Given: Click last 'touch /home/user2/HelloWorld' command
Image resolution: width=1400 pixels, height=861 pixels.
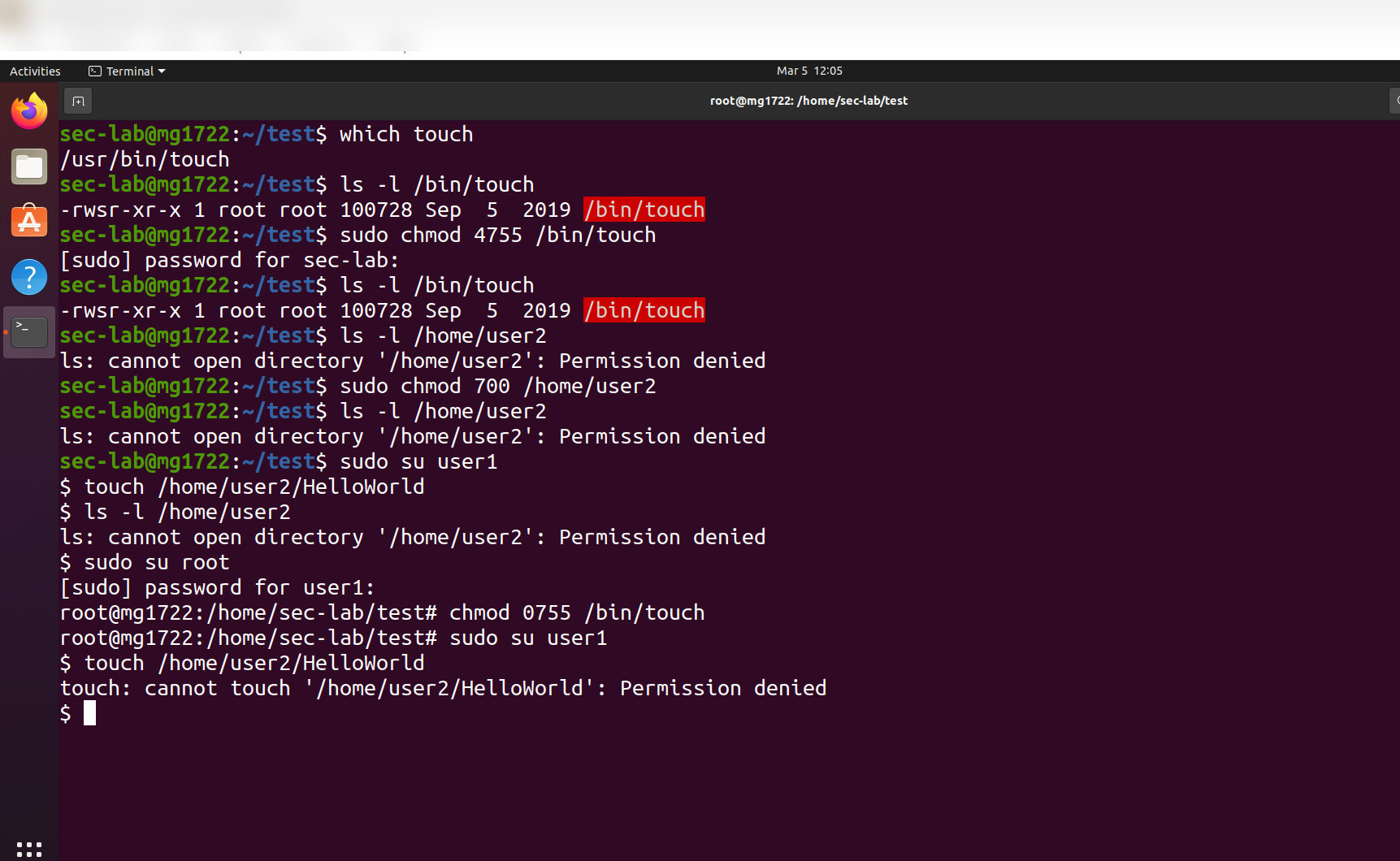Looking at the screenshot, I should coord(254,663).
